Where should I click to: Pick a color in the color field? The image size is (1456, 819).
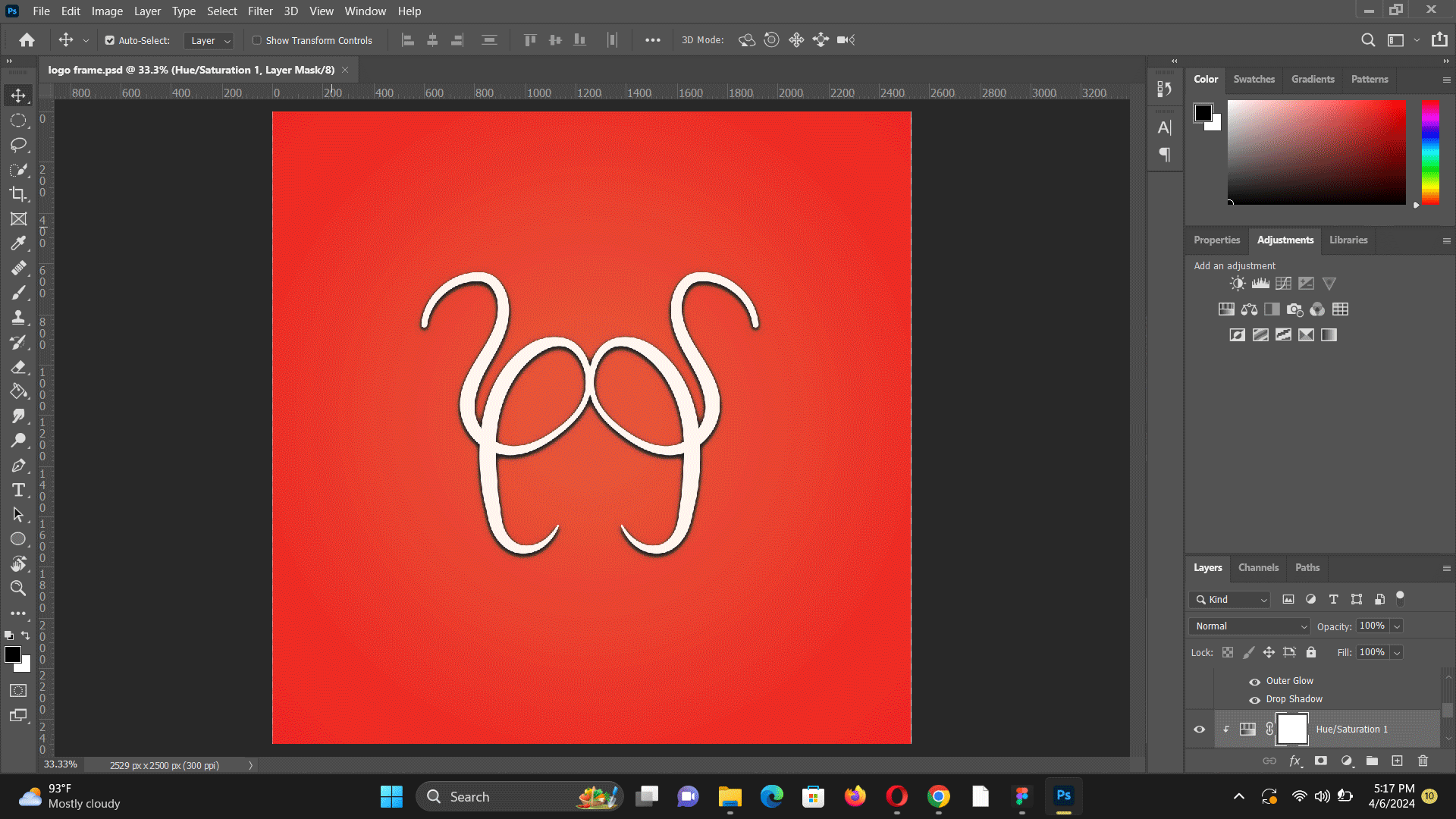pyautogui.click(x=1316, y=152)
